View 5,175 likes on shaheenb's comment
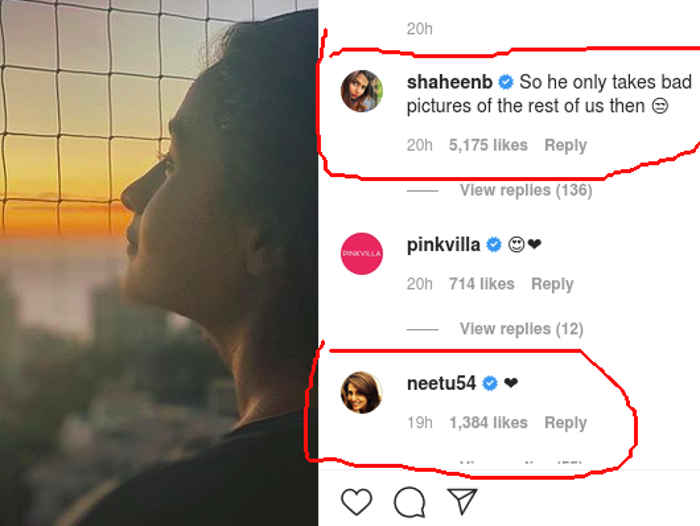Image resolution: width=700 pixels, height=526 pixels. [x=488, y=145]
